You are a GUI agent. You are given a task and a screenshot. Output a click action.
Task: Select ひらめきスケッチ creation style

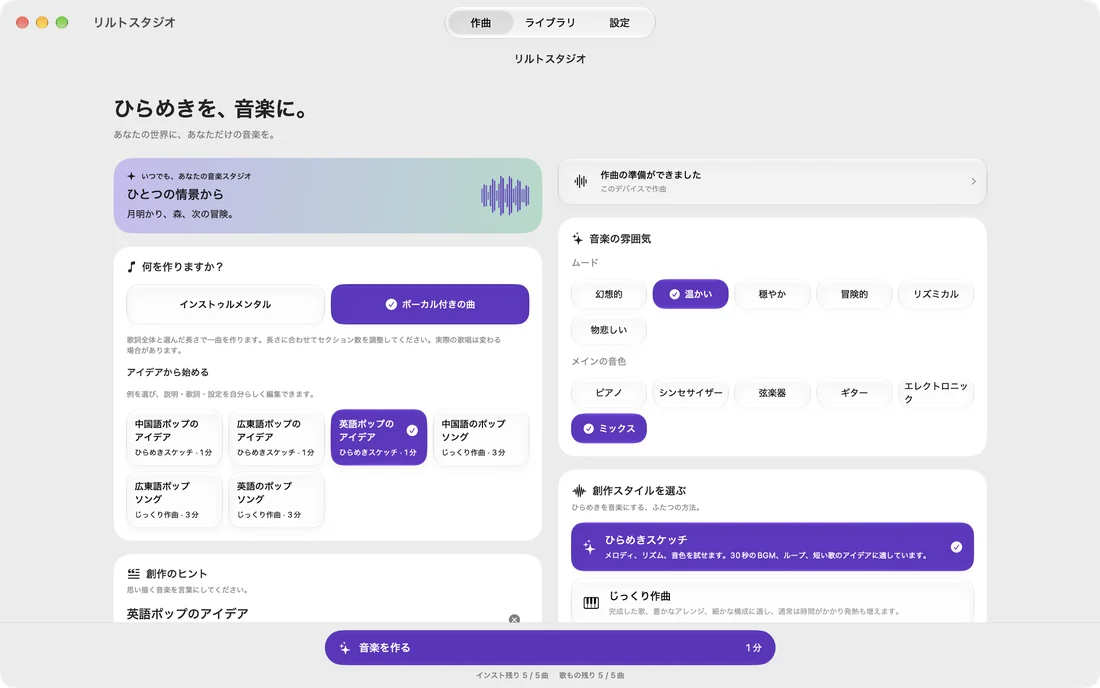point(772,547)
